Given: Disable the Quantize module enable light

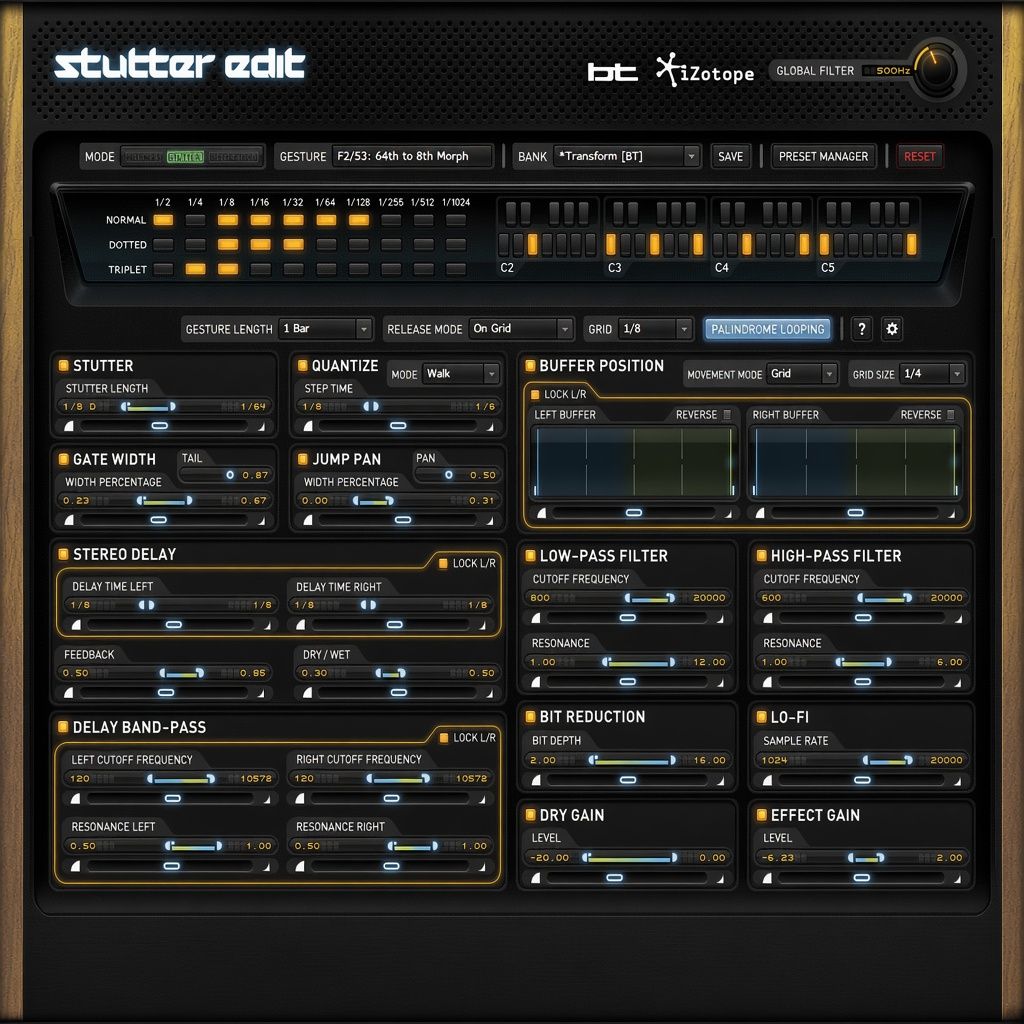Looking at the screenshot, I should click(302, 365).
